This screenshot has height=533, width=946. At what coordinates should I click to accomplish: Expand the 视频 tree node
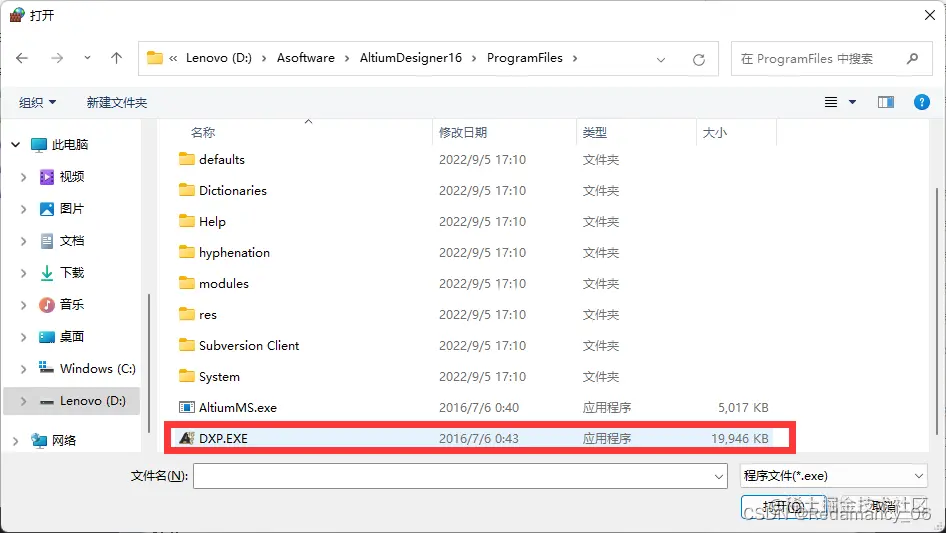24,177
